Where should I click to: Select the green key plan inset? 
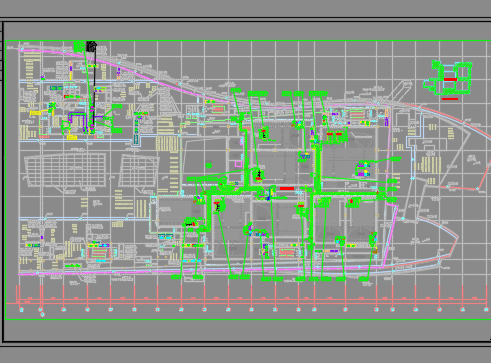[x=448, y=78]
